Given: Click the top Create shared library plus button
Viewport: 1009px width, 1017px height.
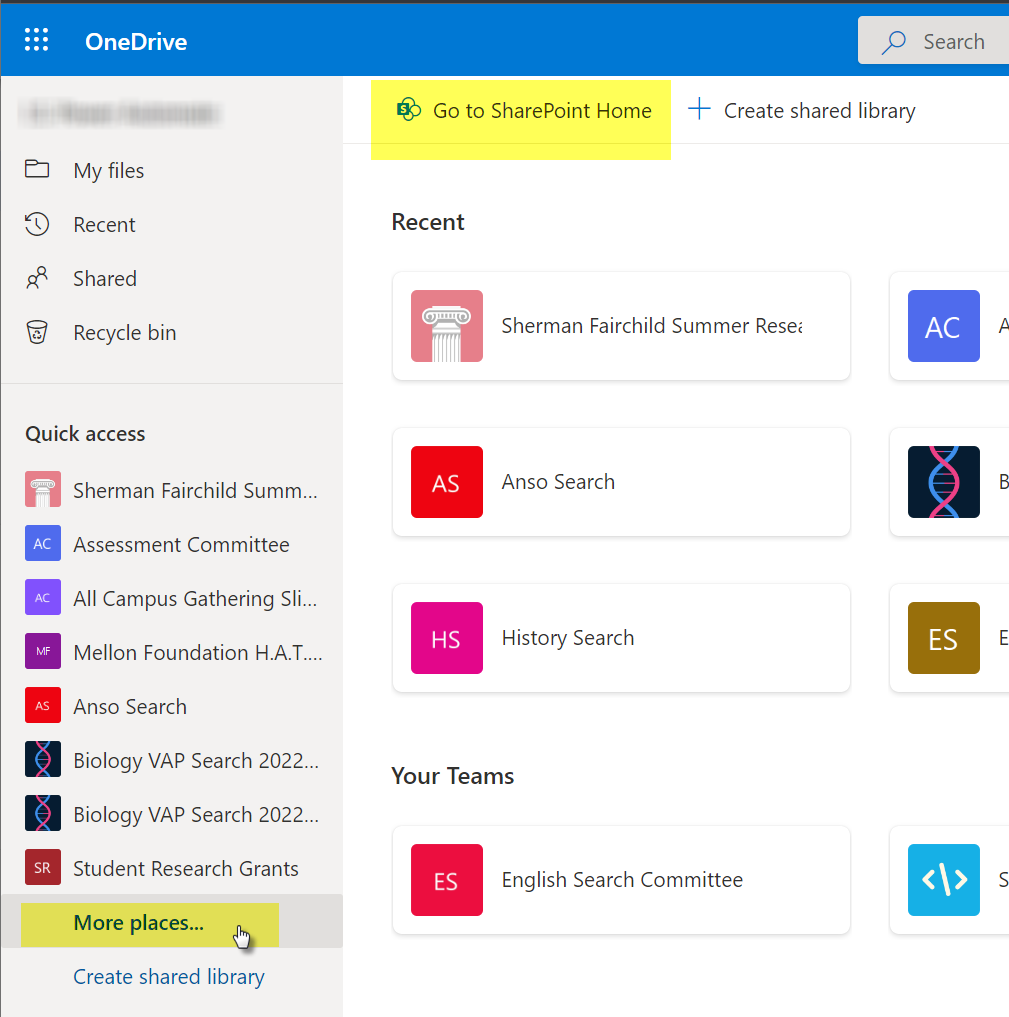Looking at the screenshot, I should point(801,110).
